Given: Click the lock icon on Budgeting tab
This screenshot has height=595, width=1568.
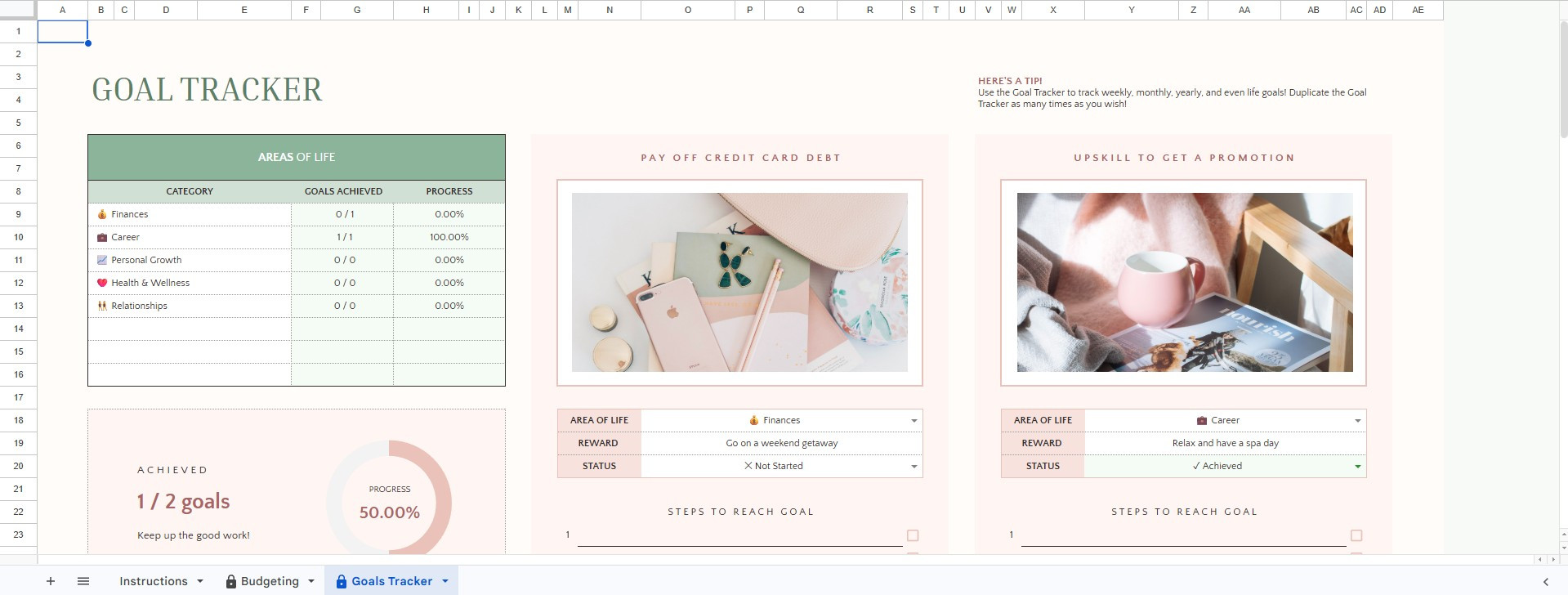Looking at the screenshot, I should point(231,582).
